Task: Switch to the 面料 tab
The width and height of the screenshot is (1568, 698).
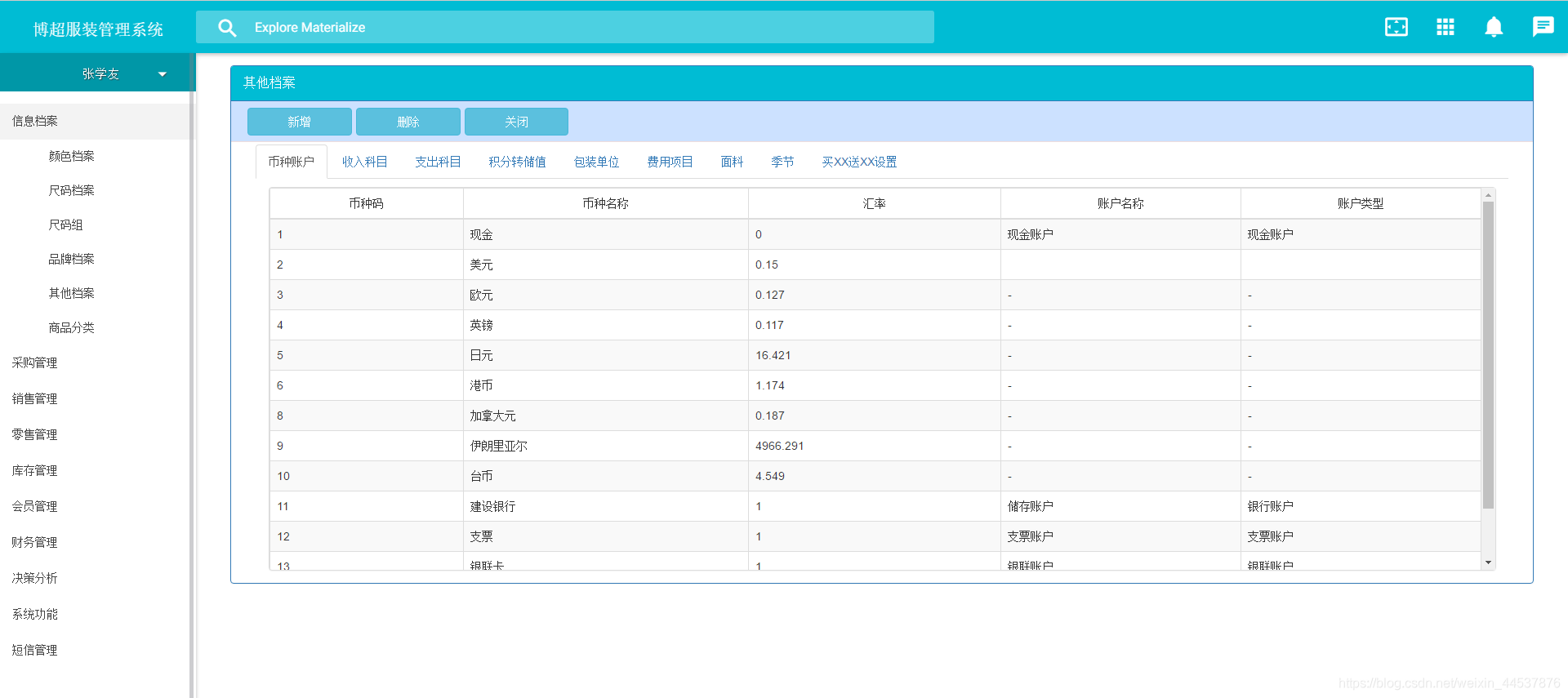Action: [732, 162]
